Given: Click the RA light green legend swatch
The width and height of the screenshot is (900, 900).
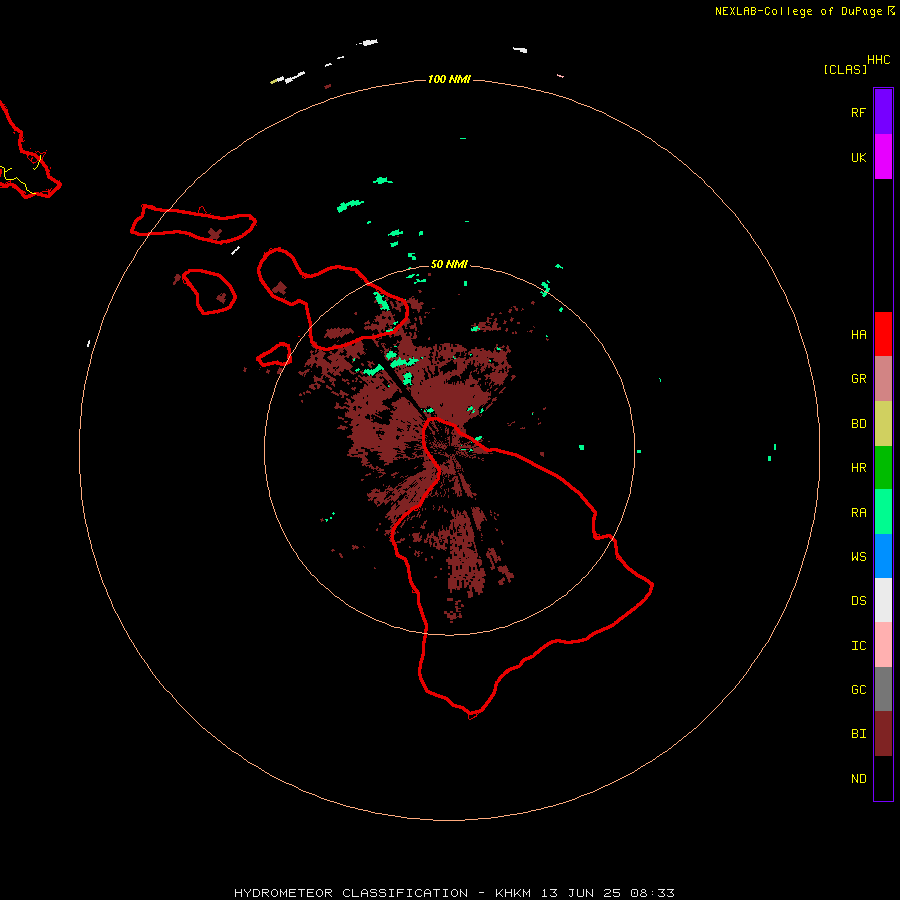Looking at the screenshot, I should point(883,512).
